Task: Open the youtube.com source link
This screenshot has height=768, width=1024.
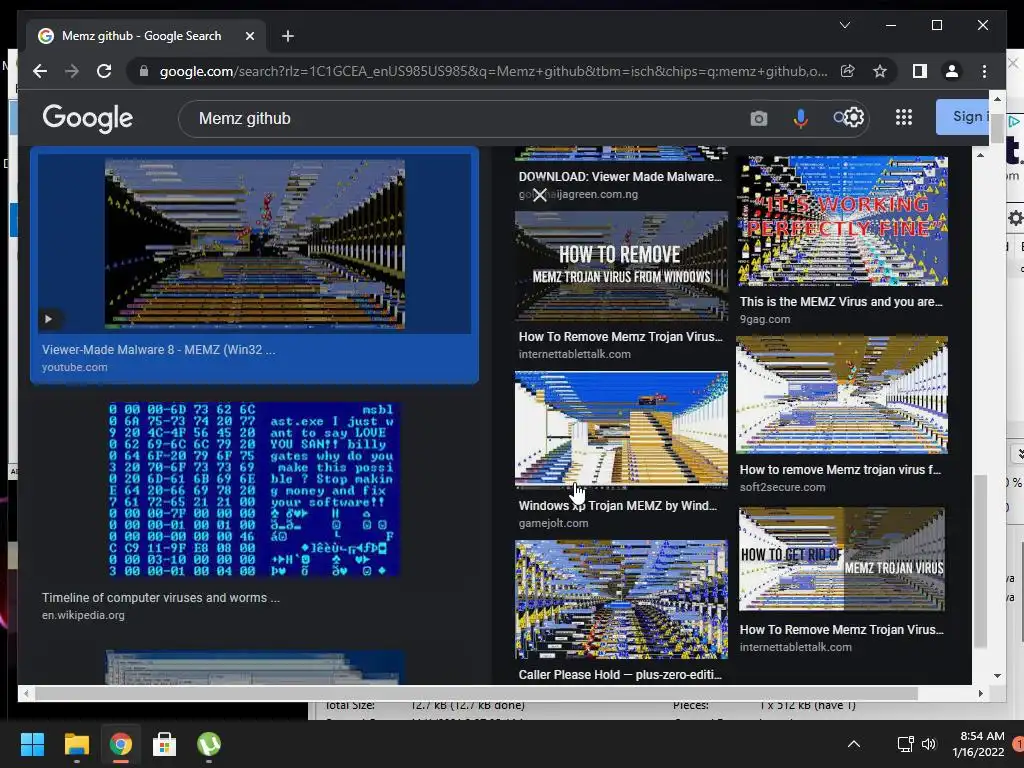Action: 74,367
